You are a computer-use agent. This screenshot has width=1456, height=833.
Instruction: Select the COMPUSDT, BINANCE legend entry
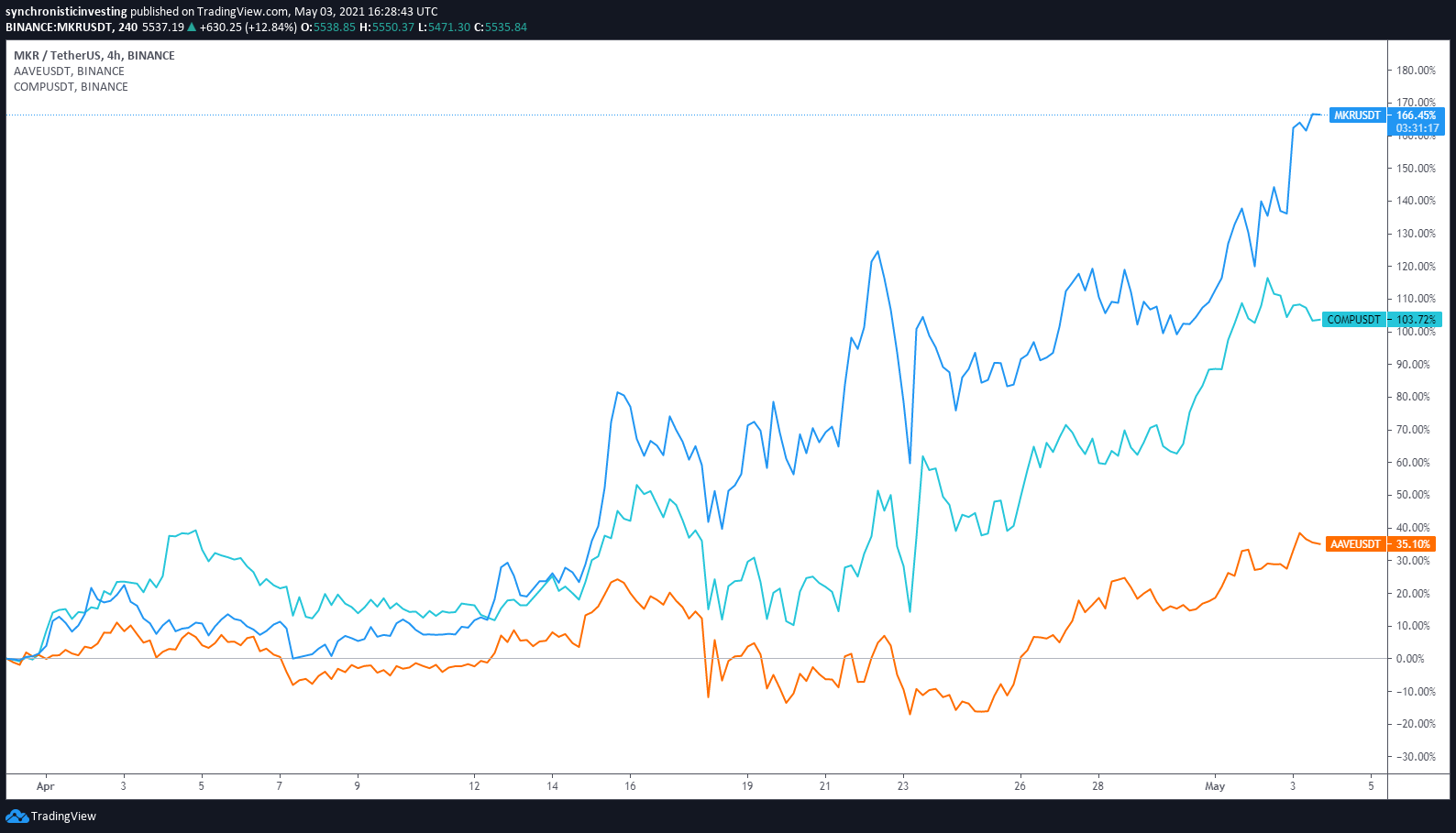tap(71, 87)
